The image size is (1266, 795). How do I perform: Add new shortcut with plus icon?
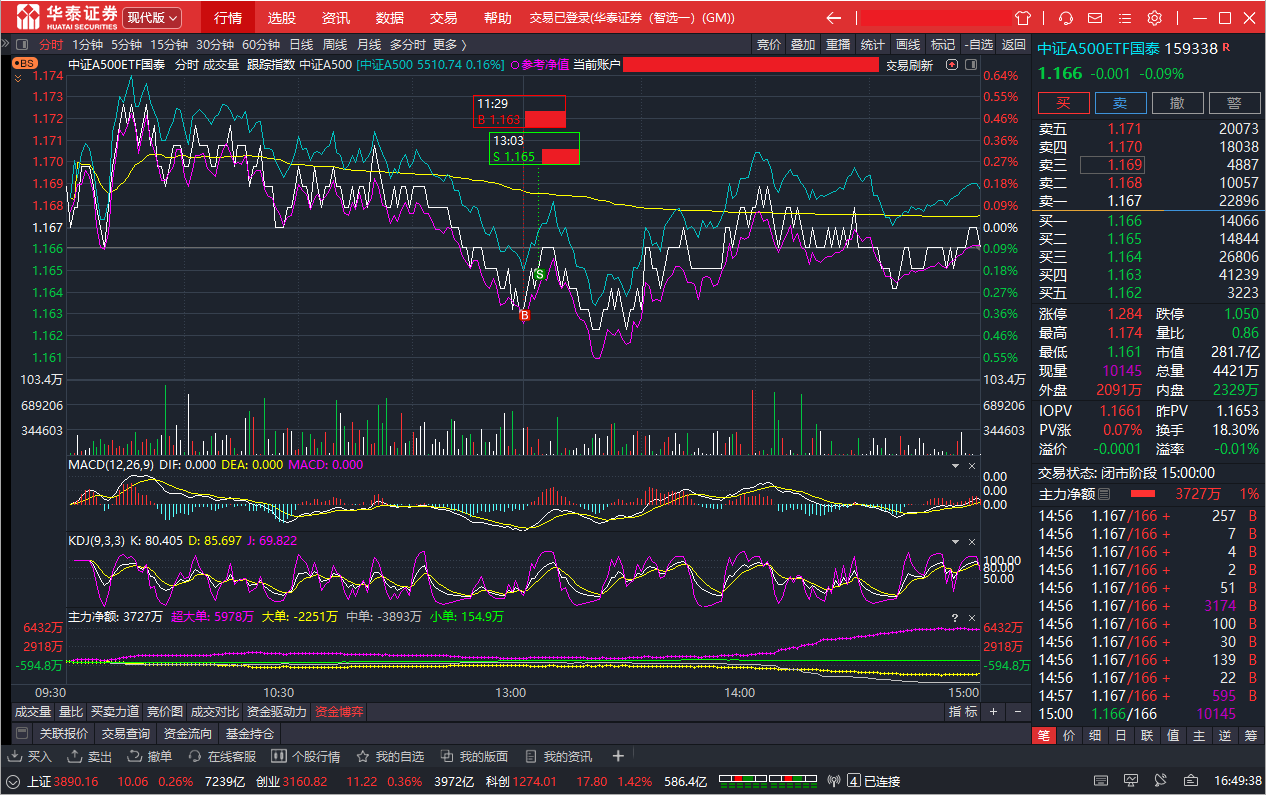(x=618, y=756)
